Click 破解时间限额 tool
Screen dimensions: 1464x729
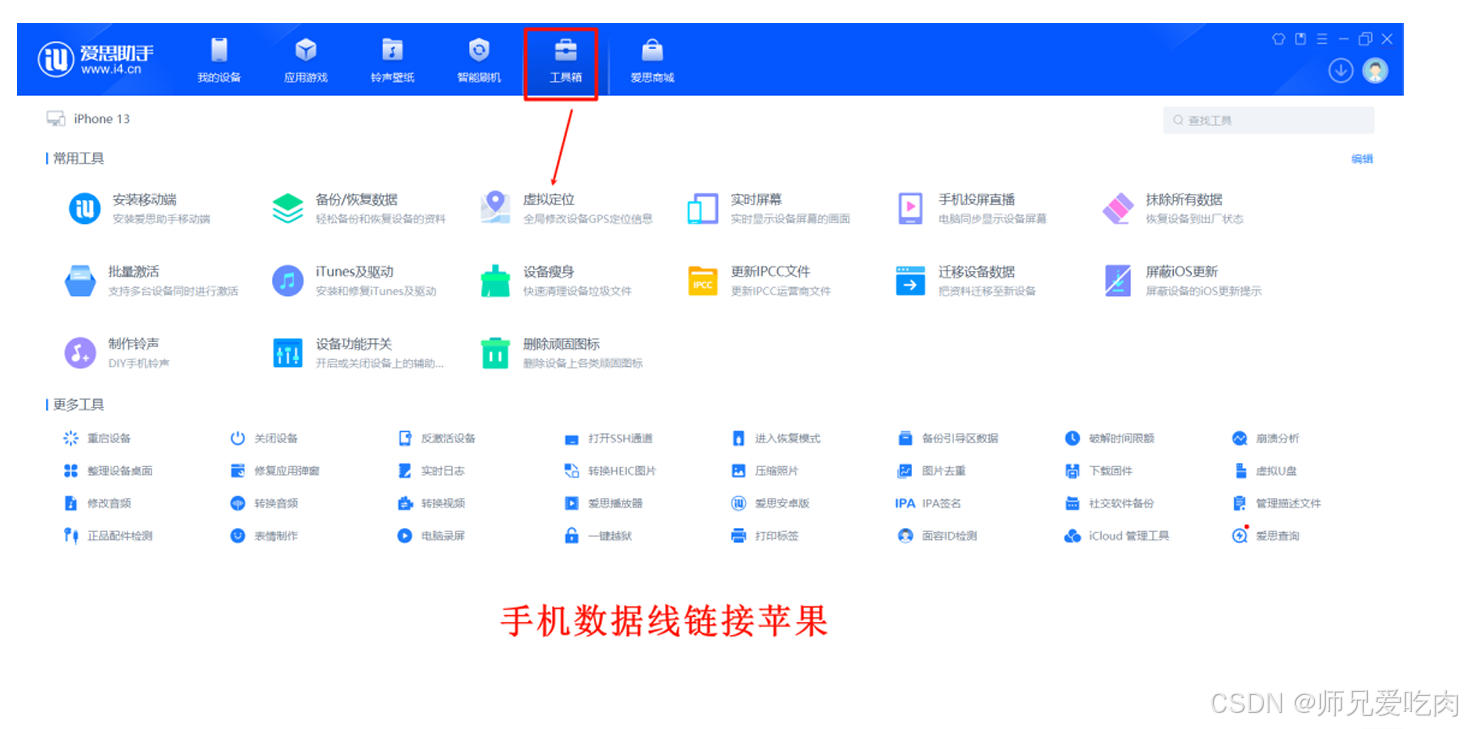point(1109,438)
